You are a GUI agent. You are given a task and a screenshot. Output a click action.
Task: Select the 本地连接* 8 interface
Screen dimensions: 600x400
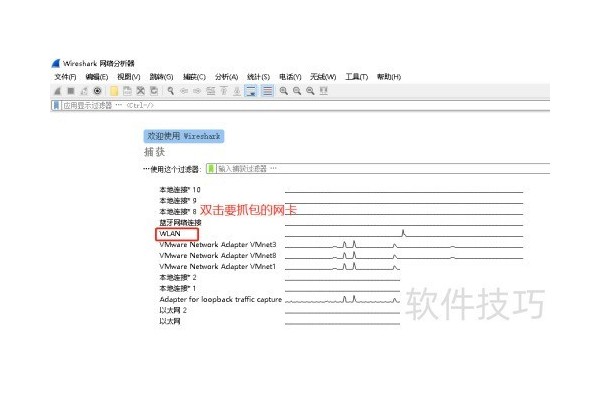(178, 212)
